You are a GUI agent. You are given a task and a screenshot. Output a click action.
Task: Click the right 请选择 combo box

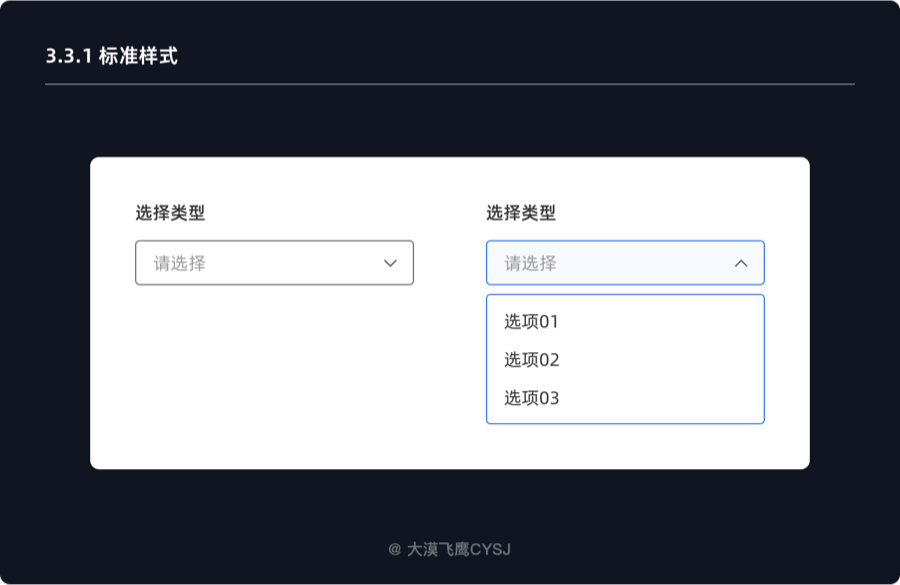coord(624,263)
